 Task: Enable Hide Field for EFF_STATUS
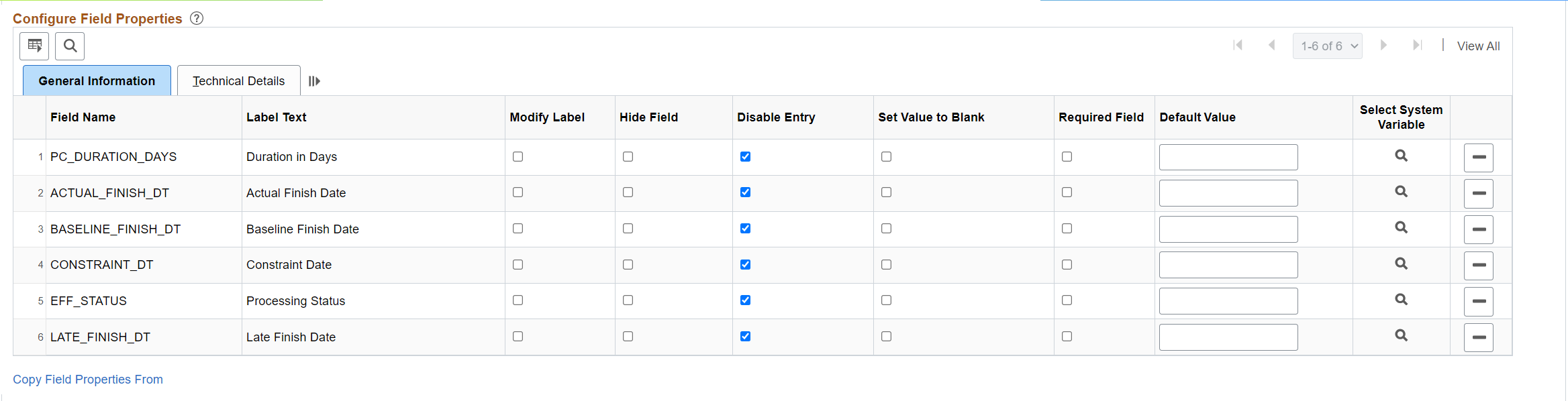628,300
